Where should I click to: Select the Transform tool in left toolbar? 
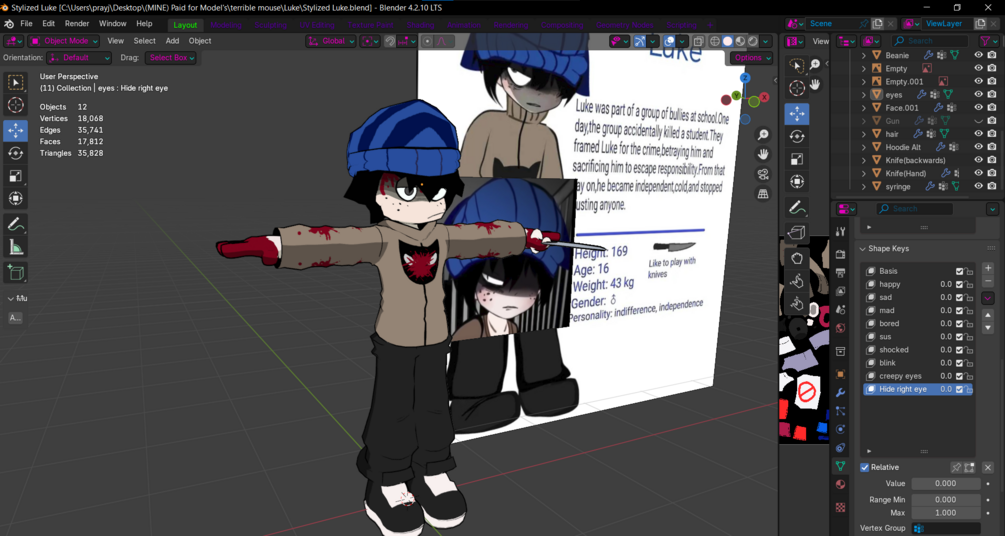click(x=15, y=199)
